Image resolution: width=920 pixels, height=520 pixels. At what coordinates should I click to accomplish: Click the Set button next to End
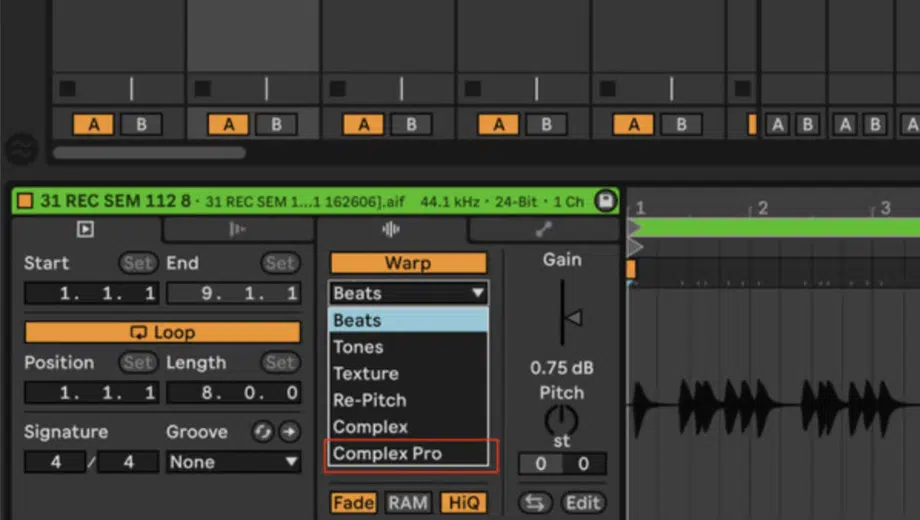(280, 263)
